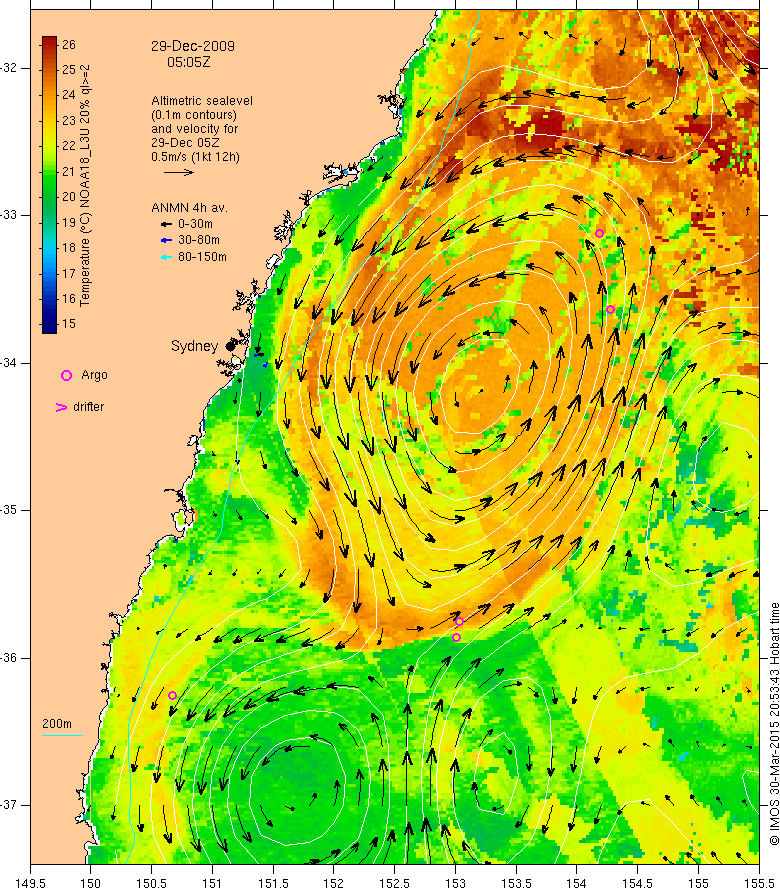This screenshot has height=890, width=780.
Task: Click the -35 latitude axis label
Action: (x=9, y=510)
